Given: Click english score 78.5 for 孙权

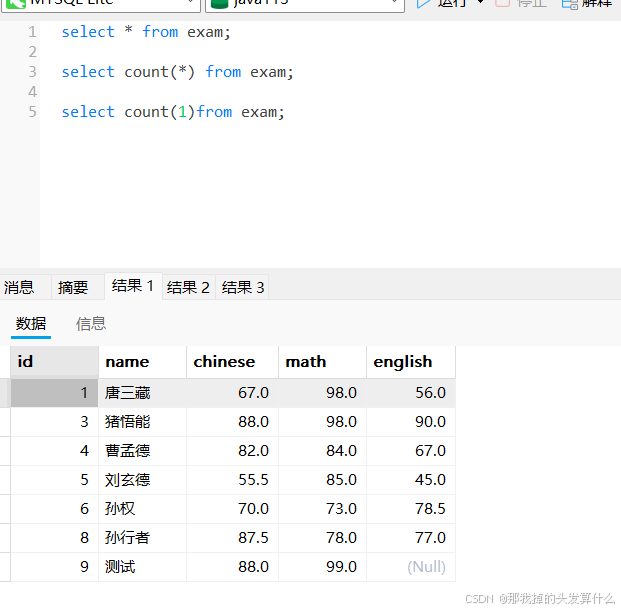Looking at the screenshot, I should [x=411, y=509].
